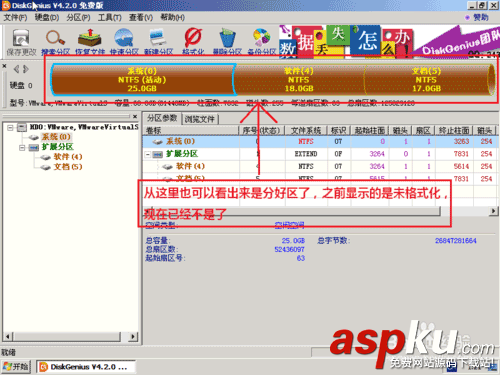Image resolution: width=500 pixels, height=375 pixels.
Task: Click the 序号(状态) column header
Action: [x=261, y=130]
